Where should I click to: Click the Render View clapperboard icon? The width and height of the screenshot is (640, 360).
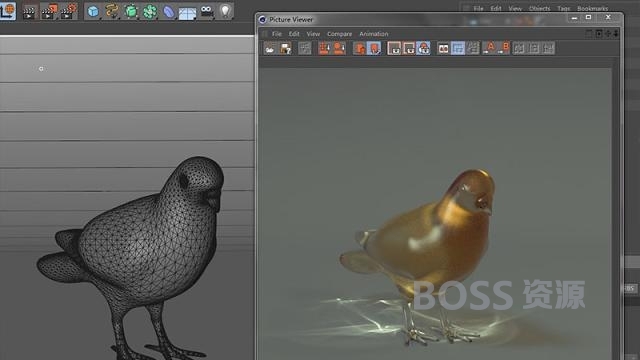(x=29, y=12)
